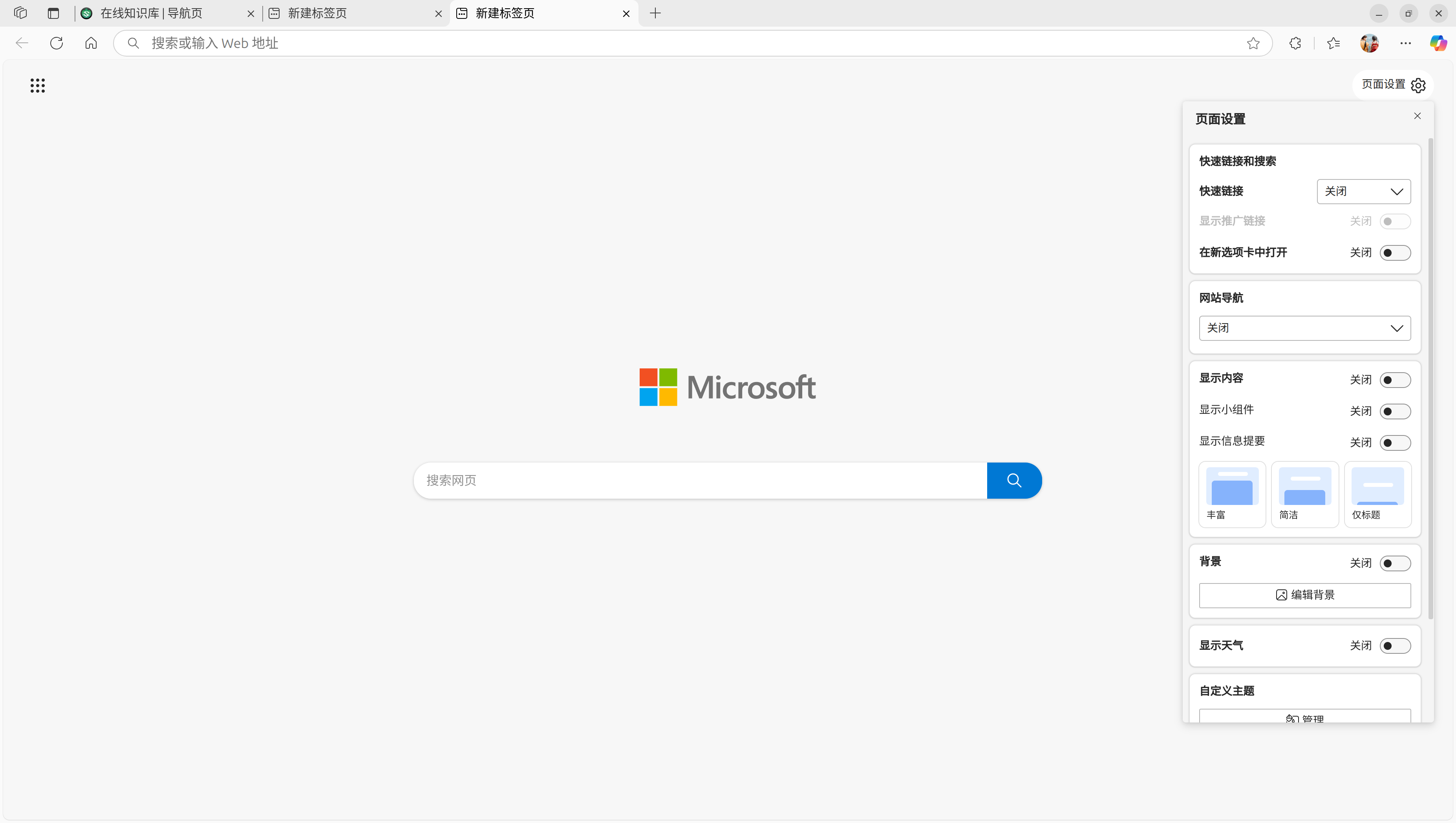1456x823 pixels.
Task: Toggle the 显示内容 switch
Action: 1395,380
